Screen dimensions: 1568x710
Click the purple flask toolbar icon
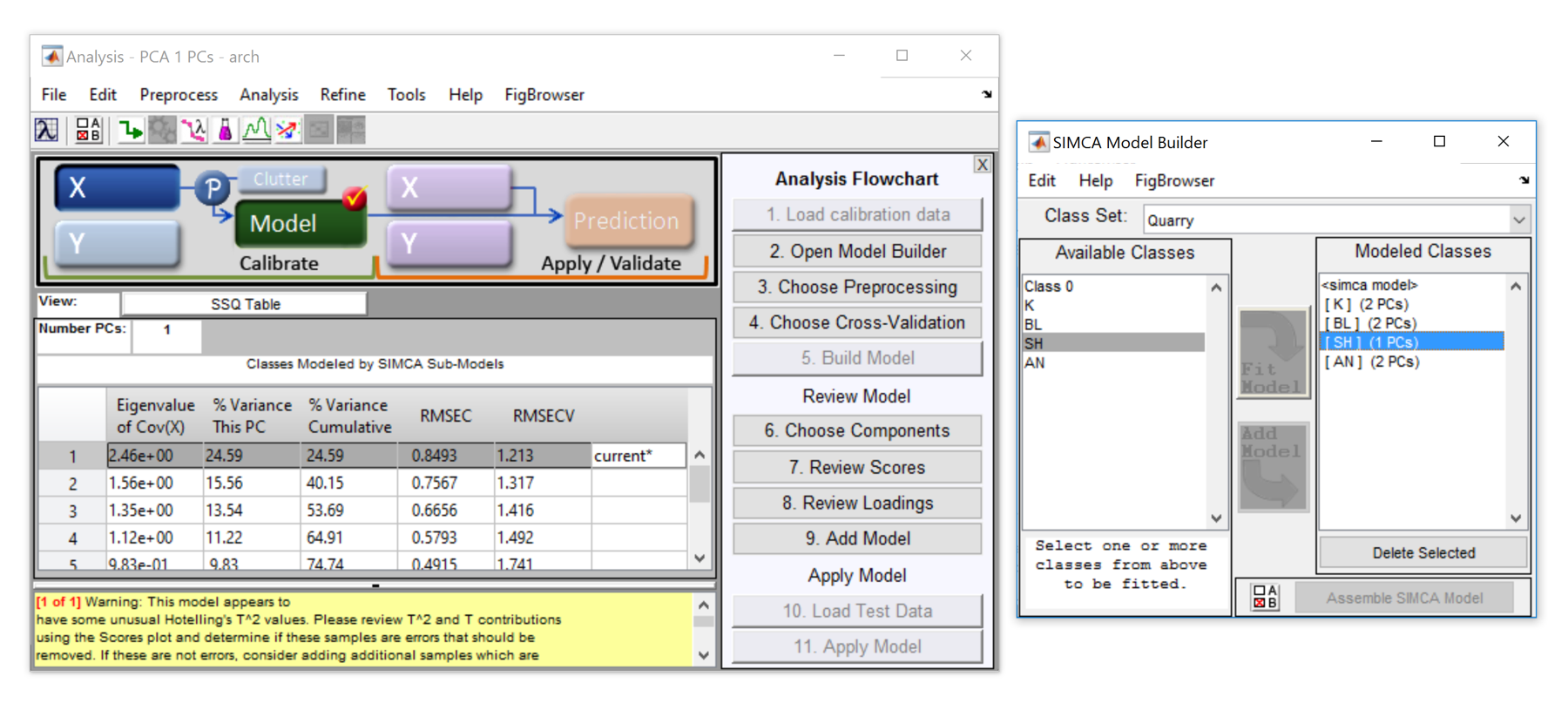click(225, 131)
